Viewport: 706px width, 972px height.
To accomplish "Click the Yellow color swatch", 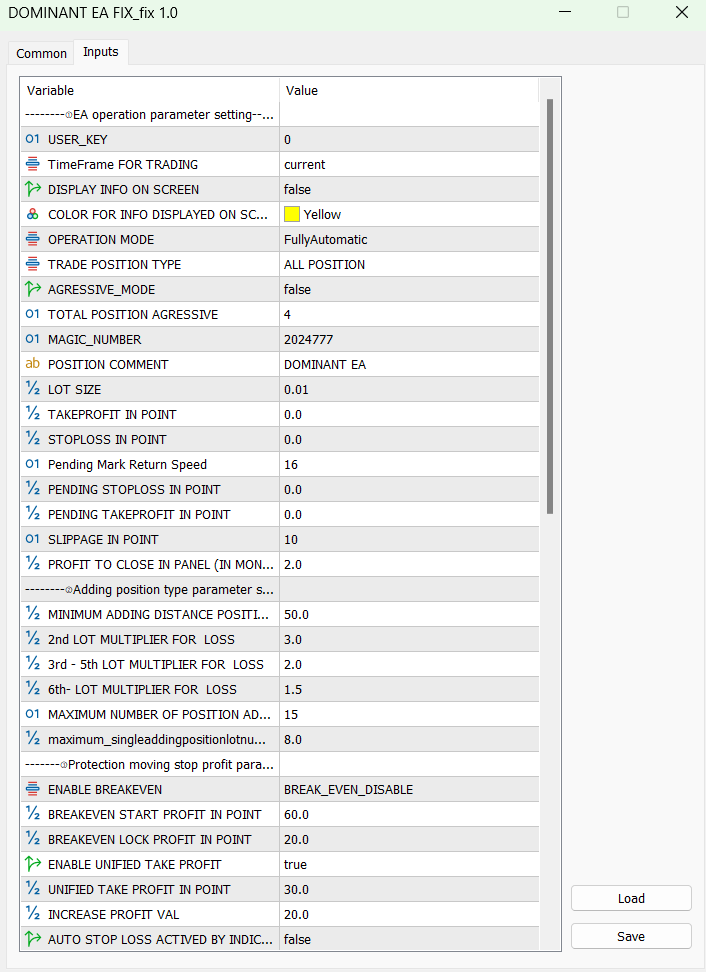I will pos(292,214).
